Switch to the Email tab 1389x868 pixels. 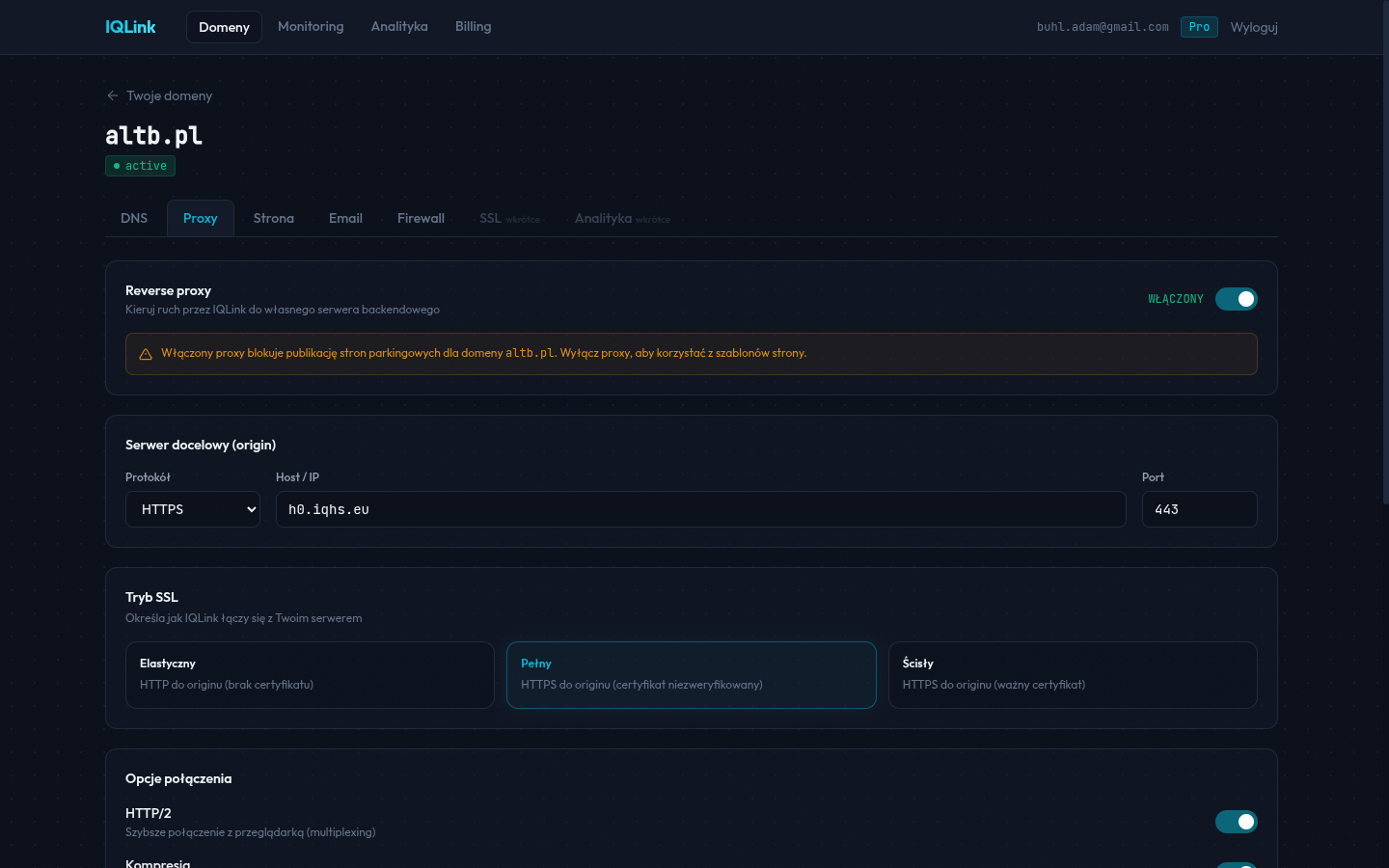[345, 218]
